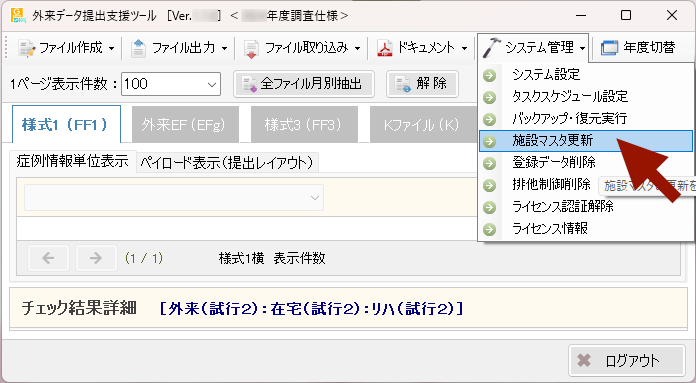Image resolution: width=696 pixels, height=383 pixels.
Task: Click the 様式1横 表示件数 label
Action: coord(272,258)
